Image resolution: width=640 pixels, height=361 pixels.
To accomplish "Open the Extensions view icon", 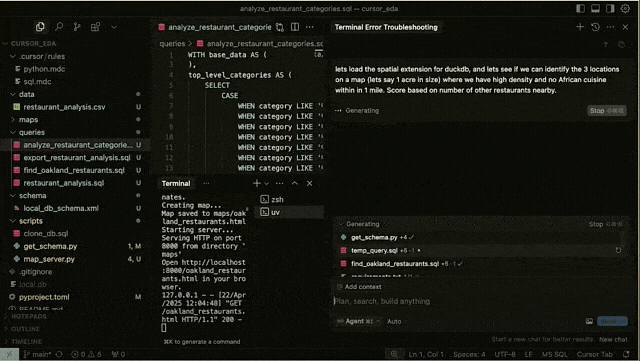I will 96,27.
